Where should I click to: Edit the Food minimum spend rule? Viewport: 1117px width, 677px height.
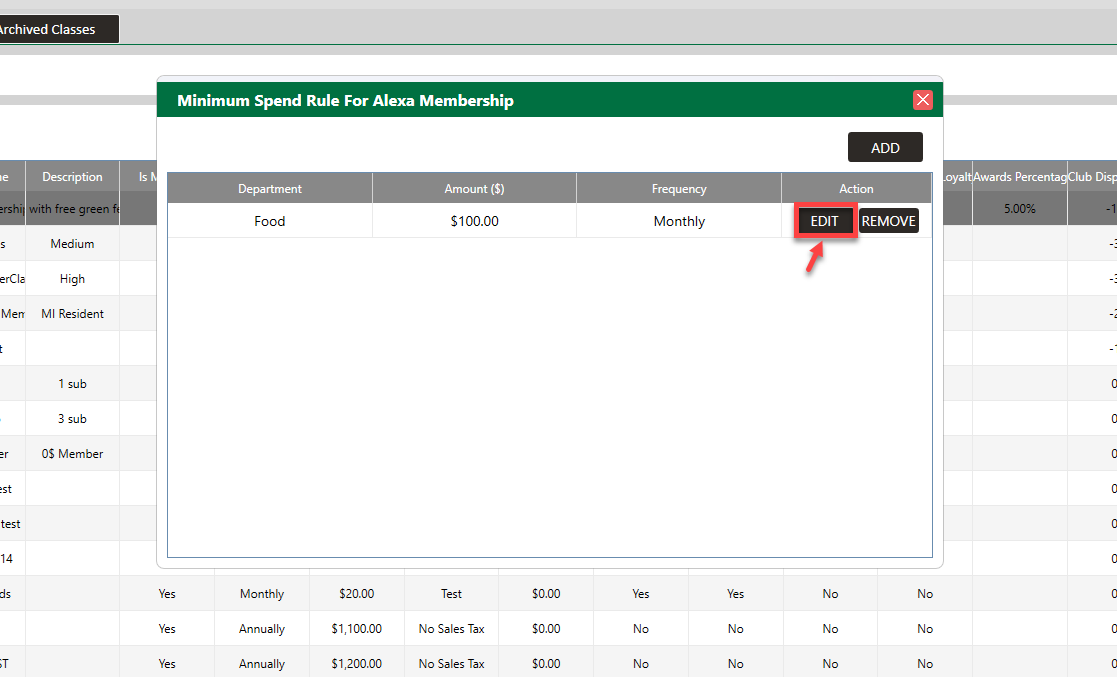(824, 221)
